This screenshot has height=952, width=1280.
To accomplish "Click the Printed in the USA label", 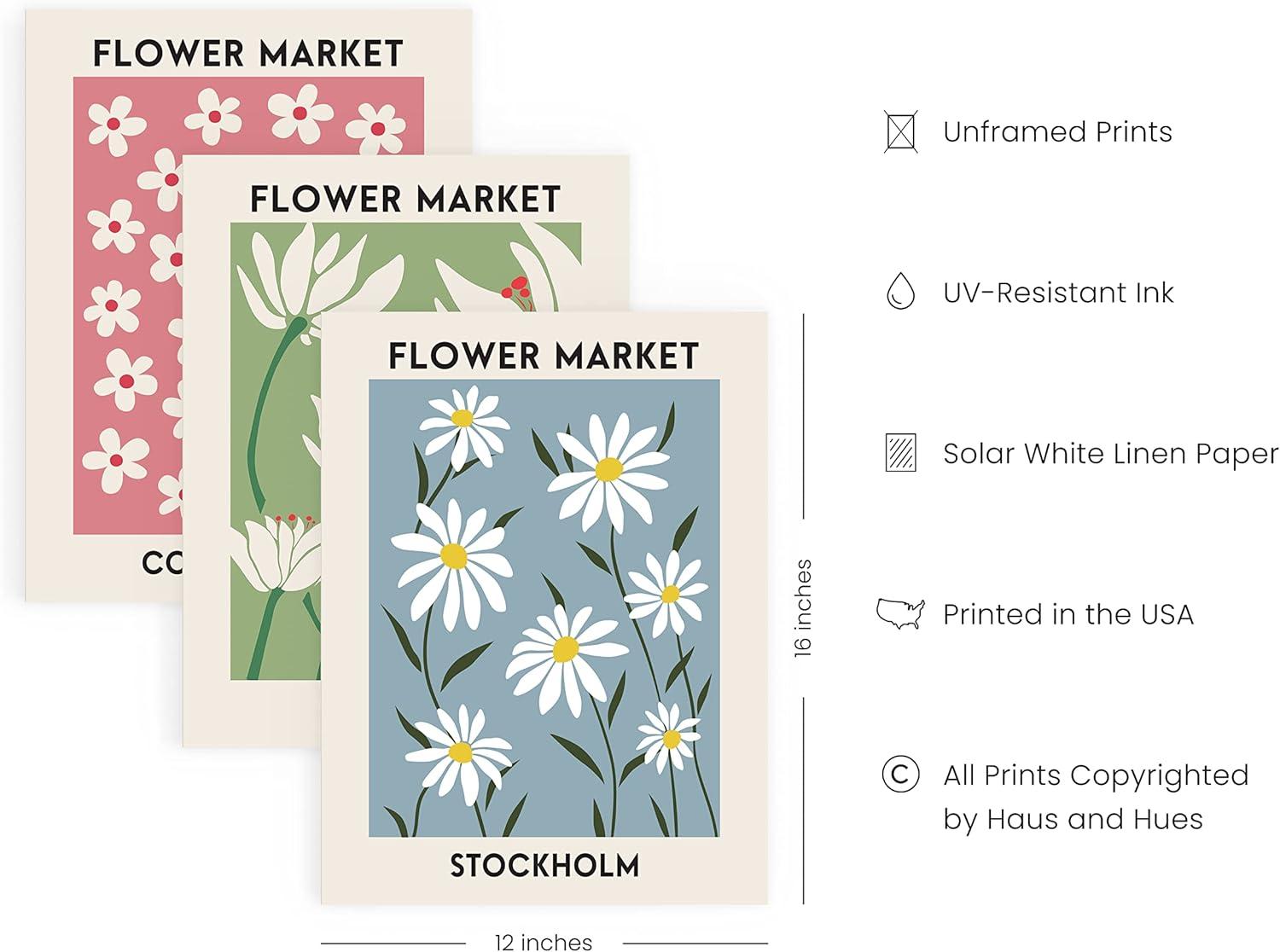I will pos(1068,614).
